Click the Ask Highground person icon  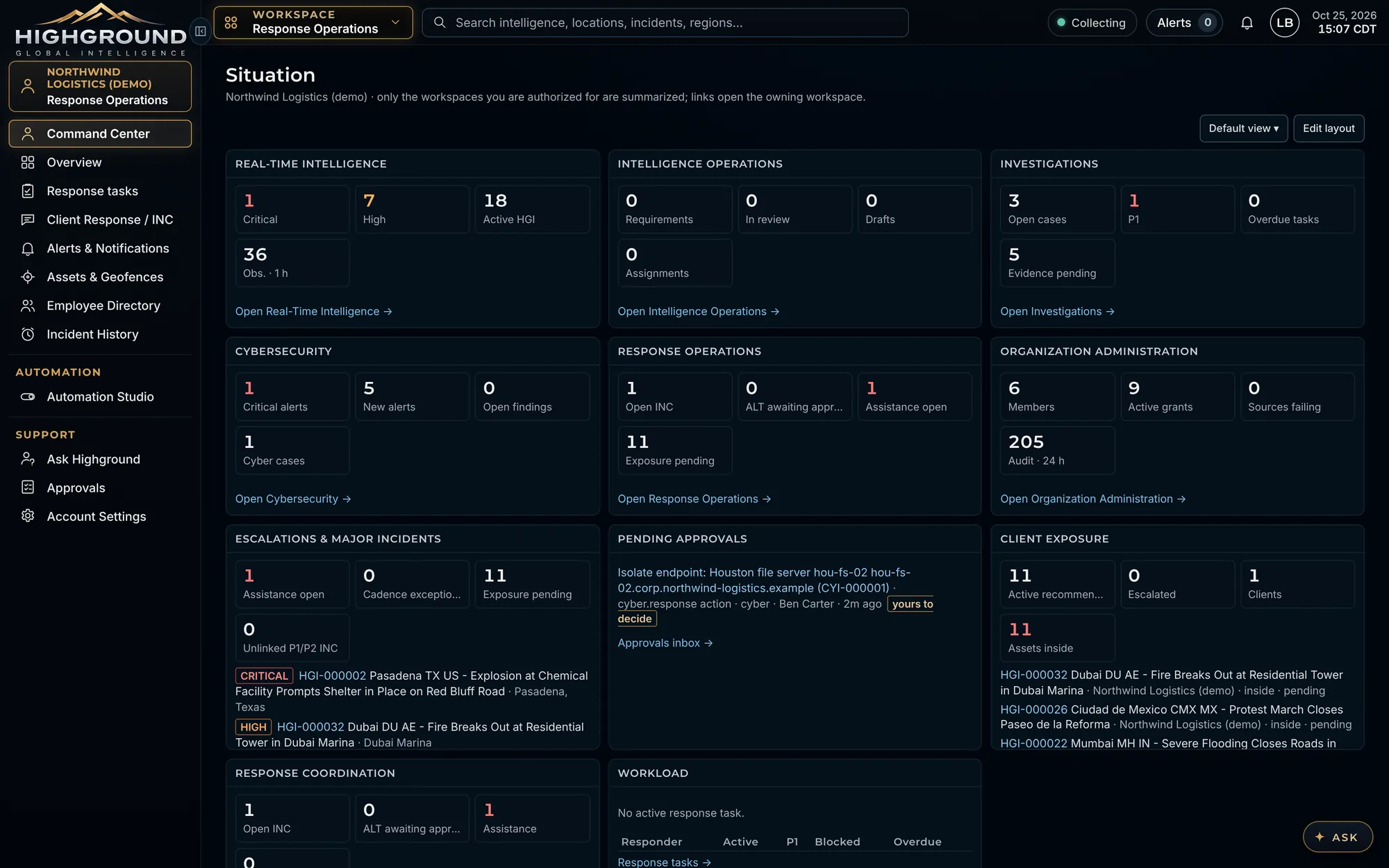[x=28, y=459]
